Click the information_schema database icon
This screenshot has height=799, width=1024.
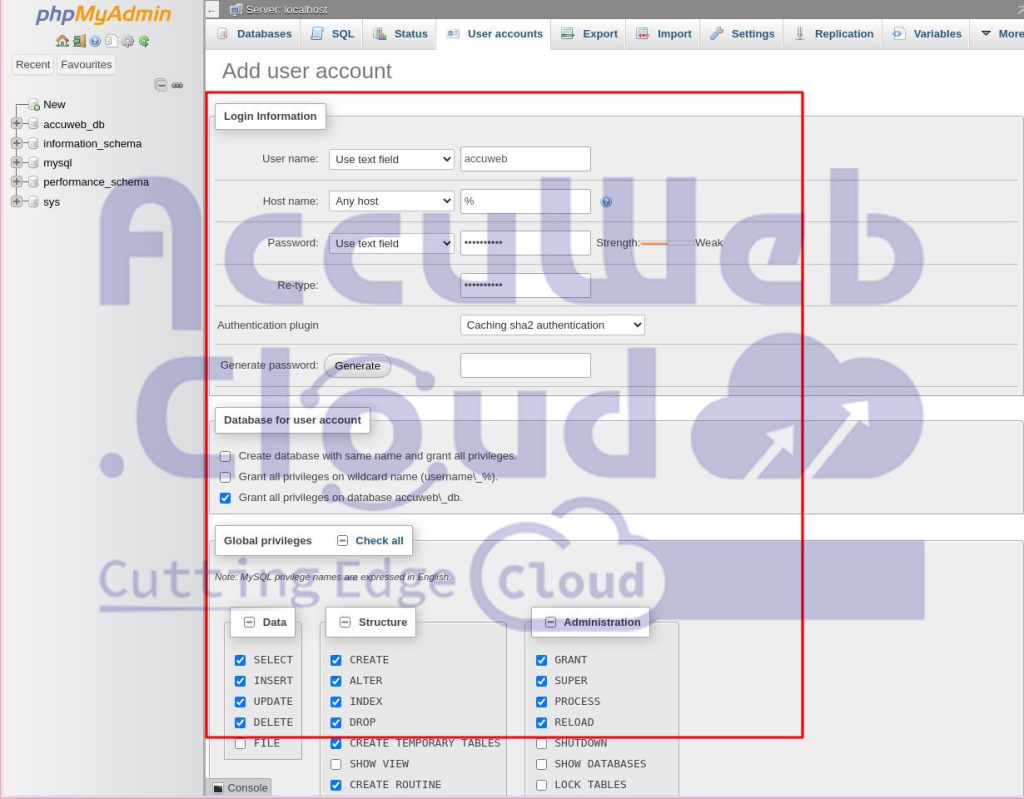tap(33, 143)
